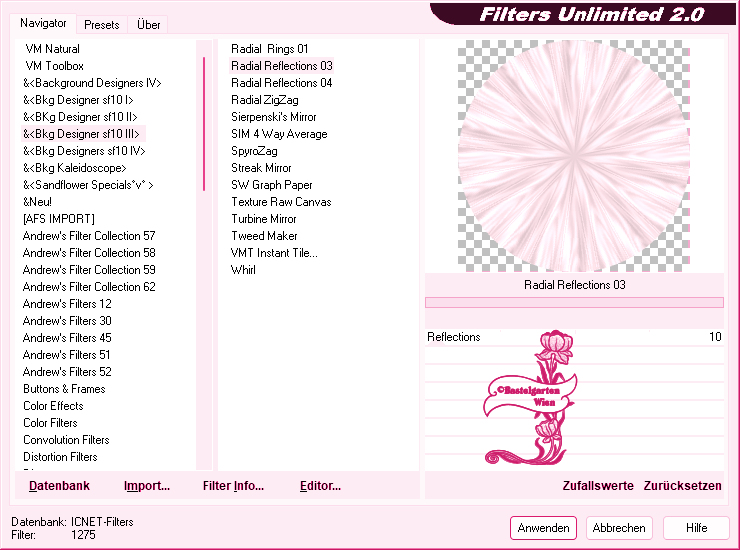Select &<Bkg Designer sf10 I> category

point(78,100)
